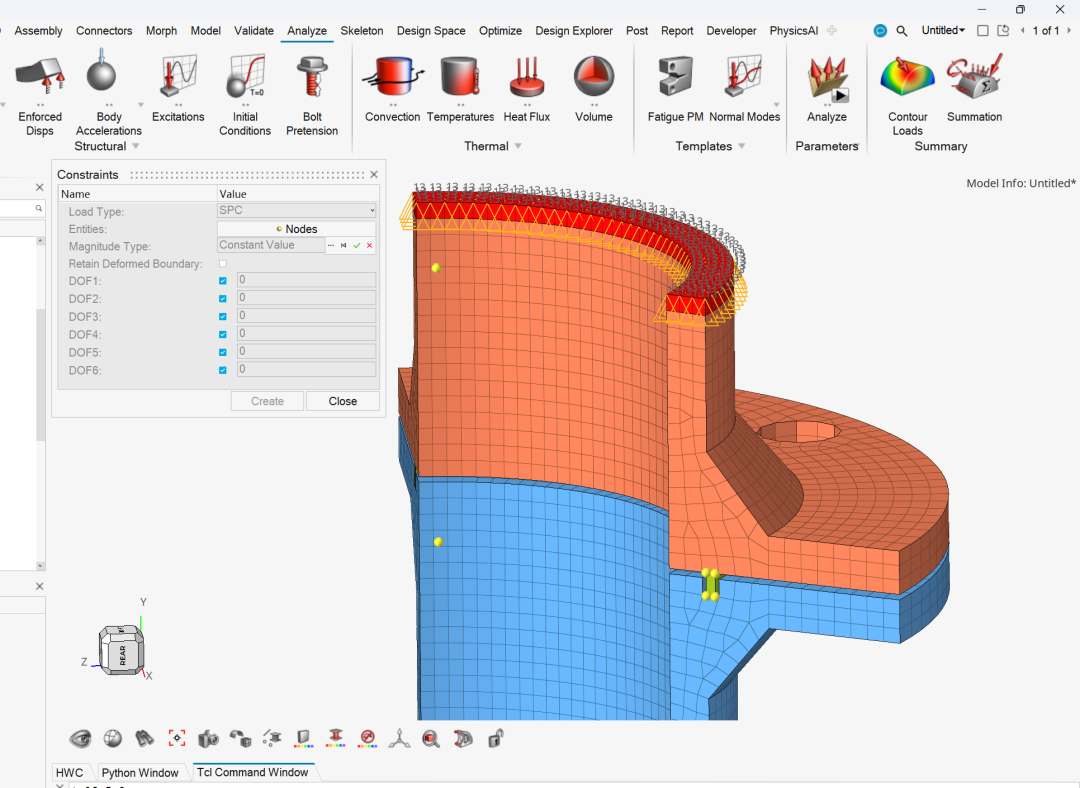Launch the Summation tool
Screen dimensions: 1080x788
tap(974, 78)
